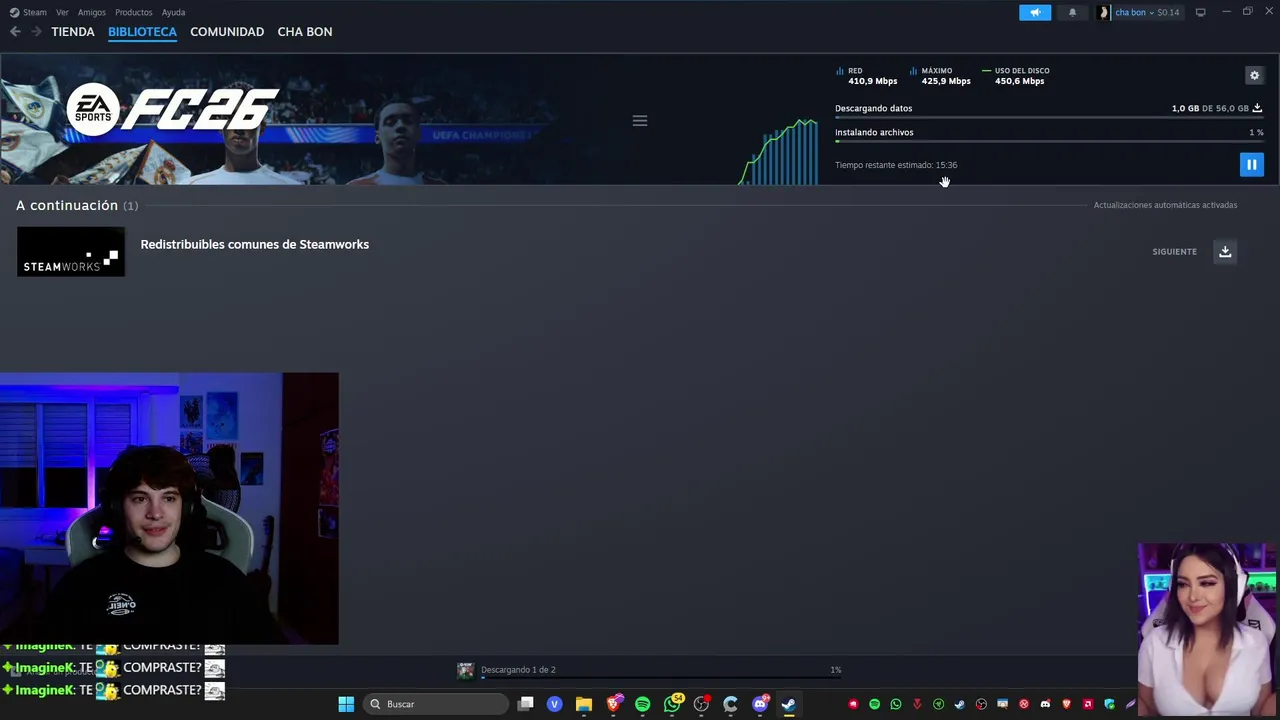Open the download queue reorder handle
Image resolution: width=1280 pixels, height=720 pixels.
tap(640, 121)
